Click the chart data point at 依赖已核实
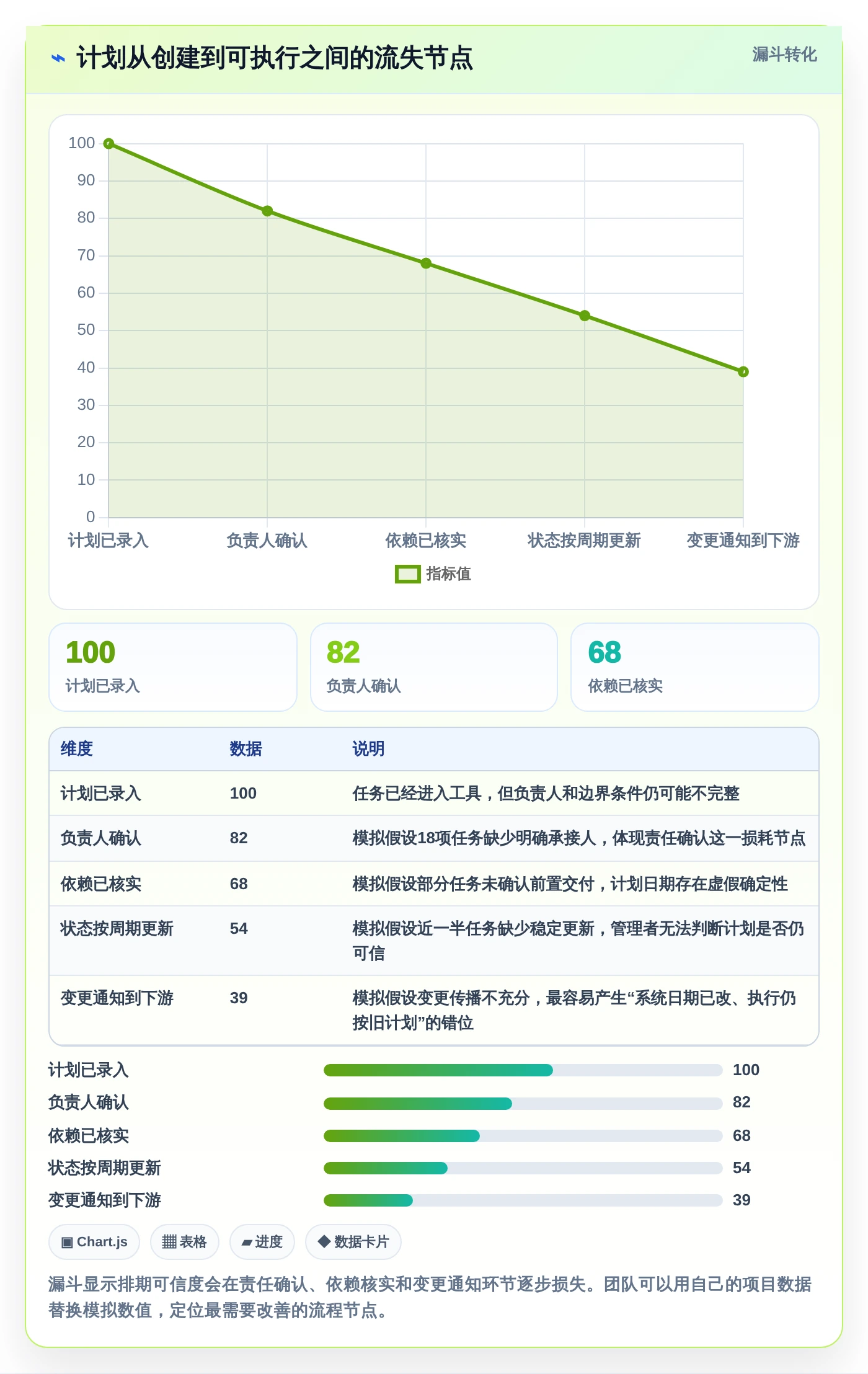The image size is (868, 1374). pos(426,264)
